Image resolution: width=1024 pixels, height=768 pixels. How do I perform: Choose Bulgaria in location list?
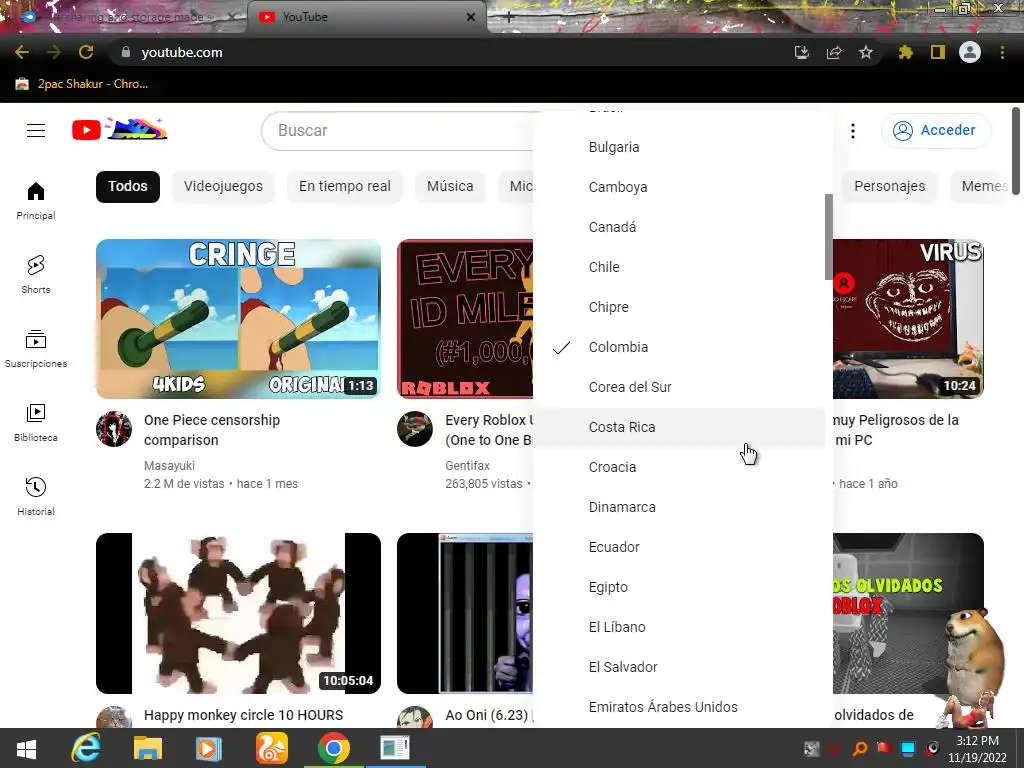[x=679, y=147]
